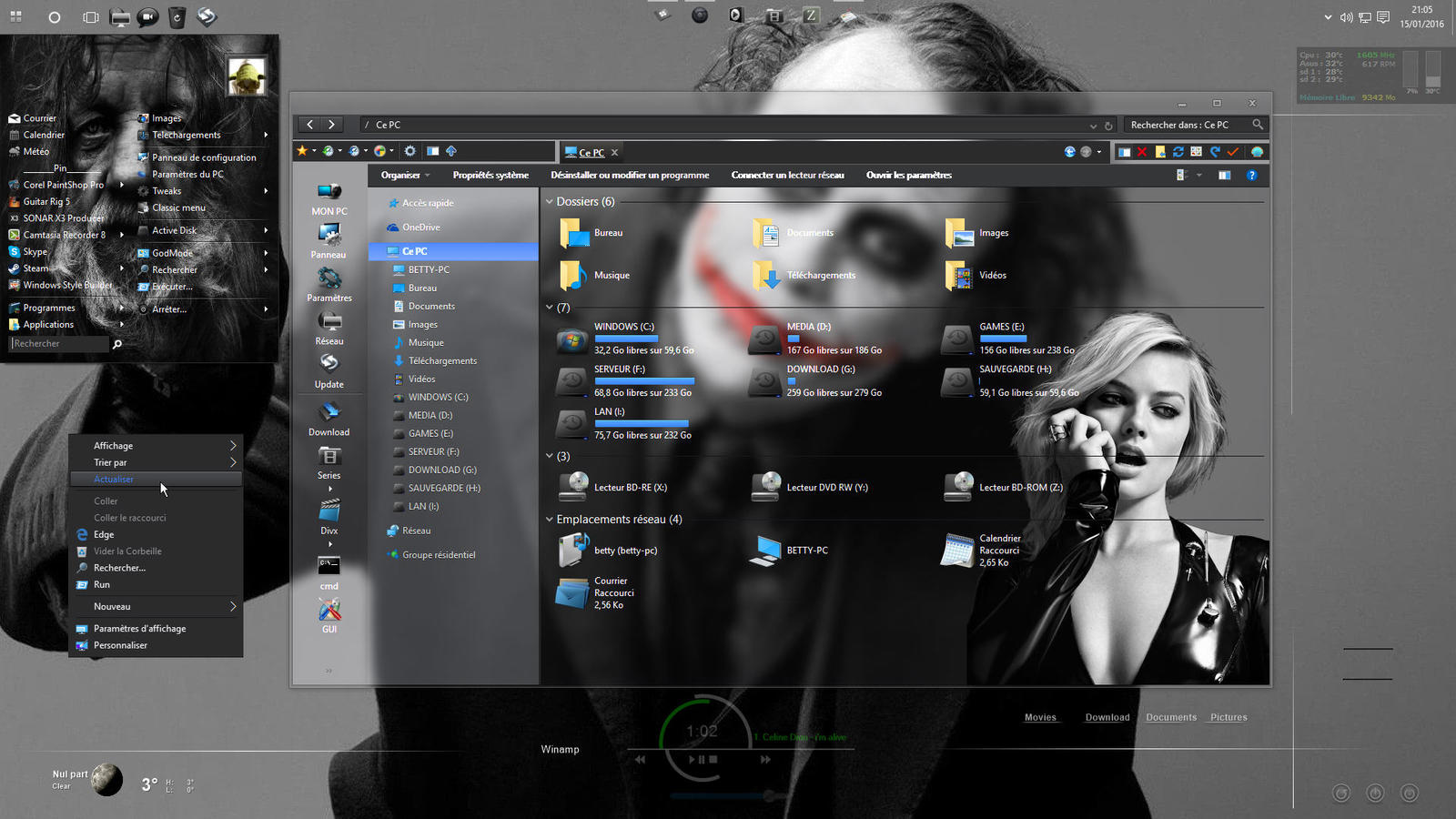Open the WINDOWS (C:) drive
1456x819 pixels.
click(x=625, y=338)
